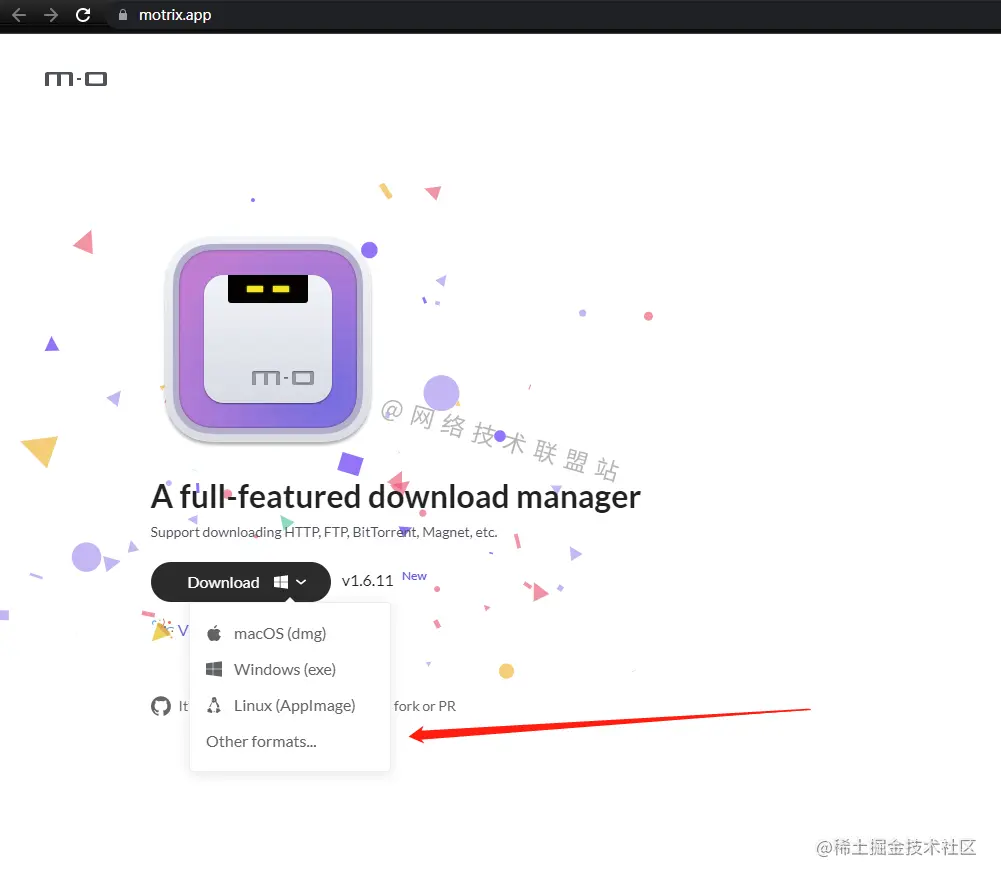
Task: Toggle the Download dropdown chevron
Action: (x=301, y=582)
